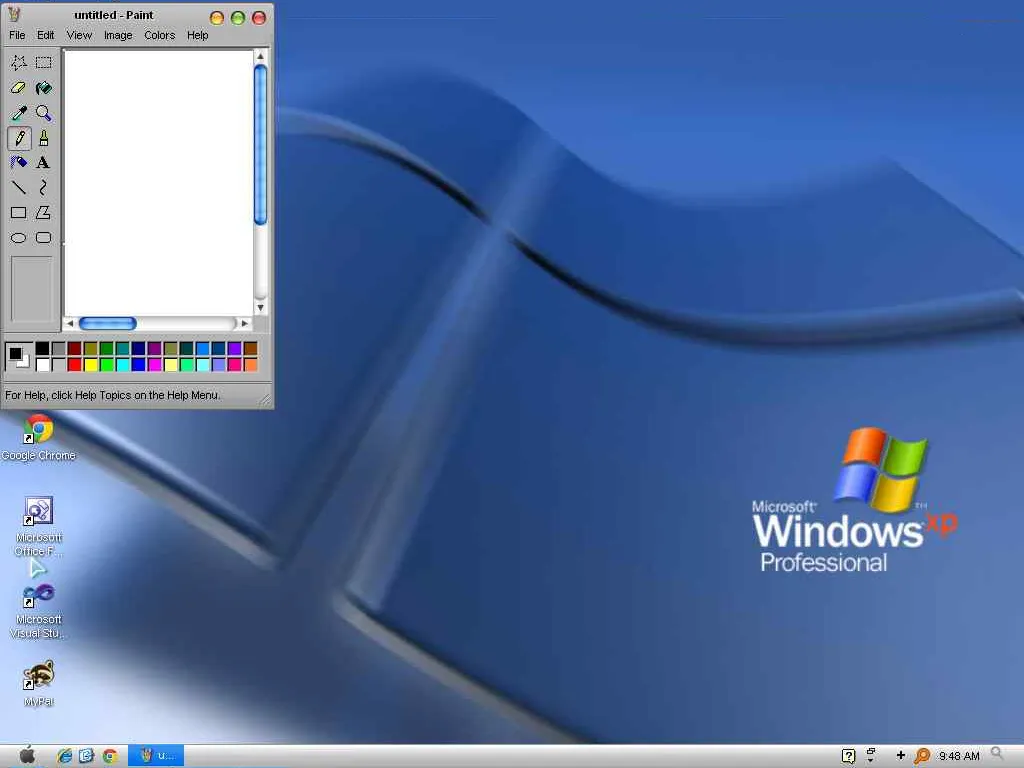Click the vertical scrollbar thumb
The width and height of the screenshot is (1024, 768).
coord(260,144)
